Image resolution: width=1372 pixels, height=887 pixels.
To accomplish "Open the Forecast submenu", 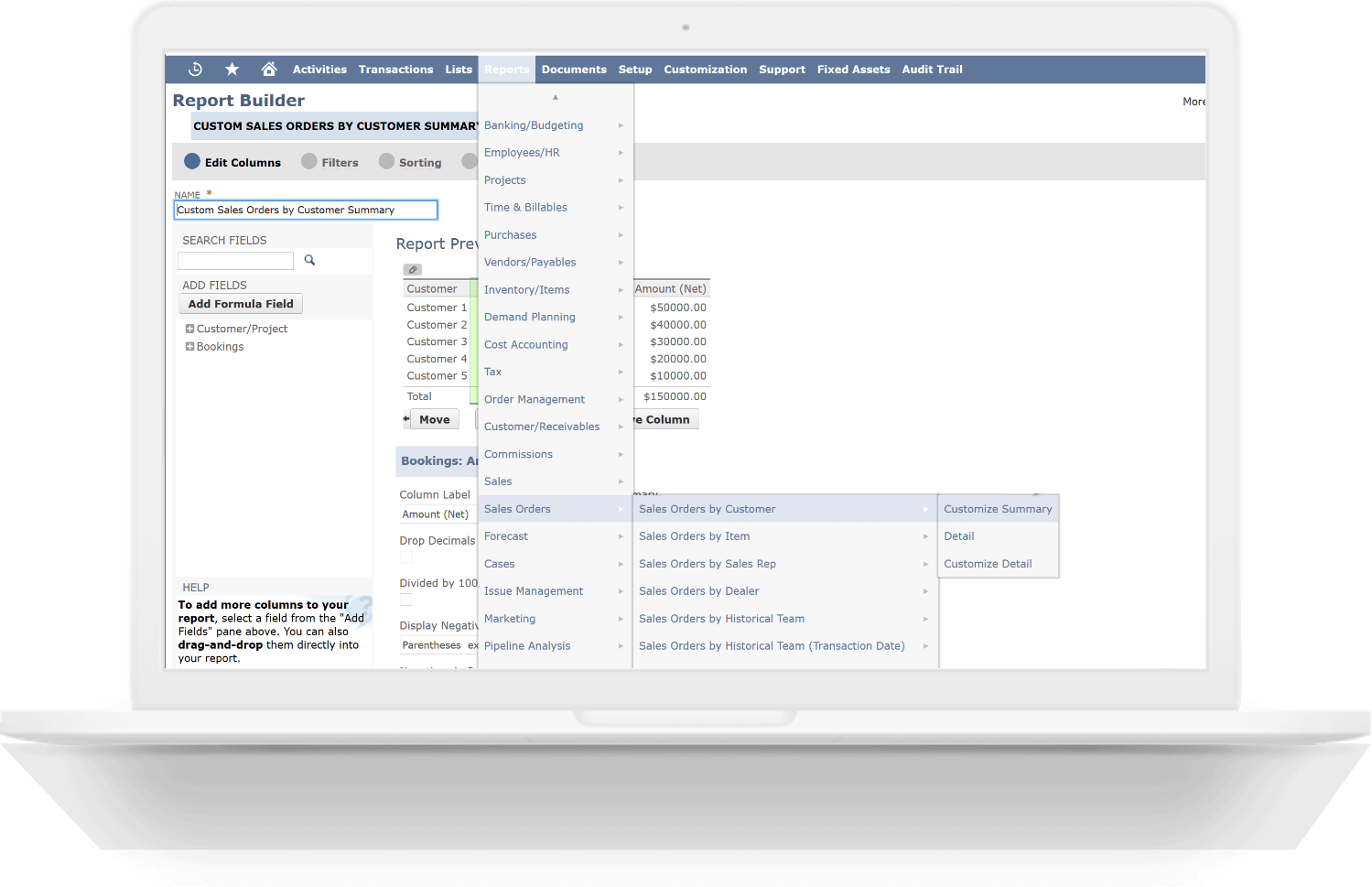I will pos(555,536).
